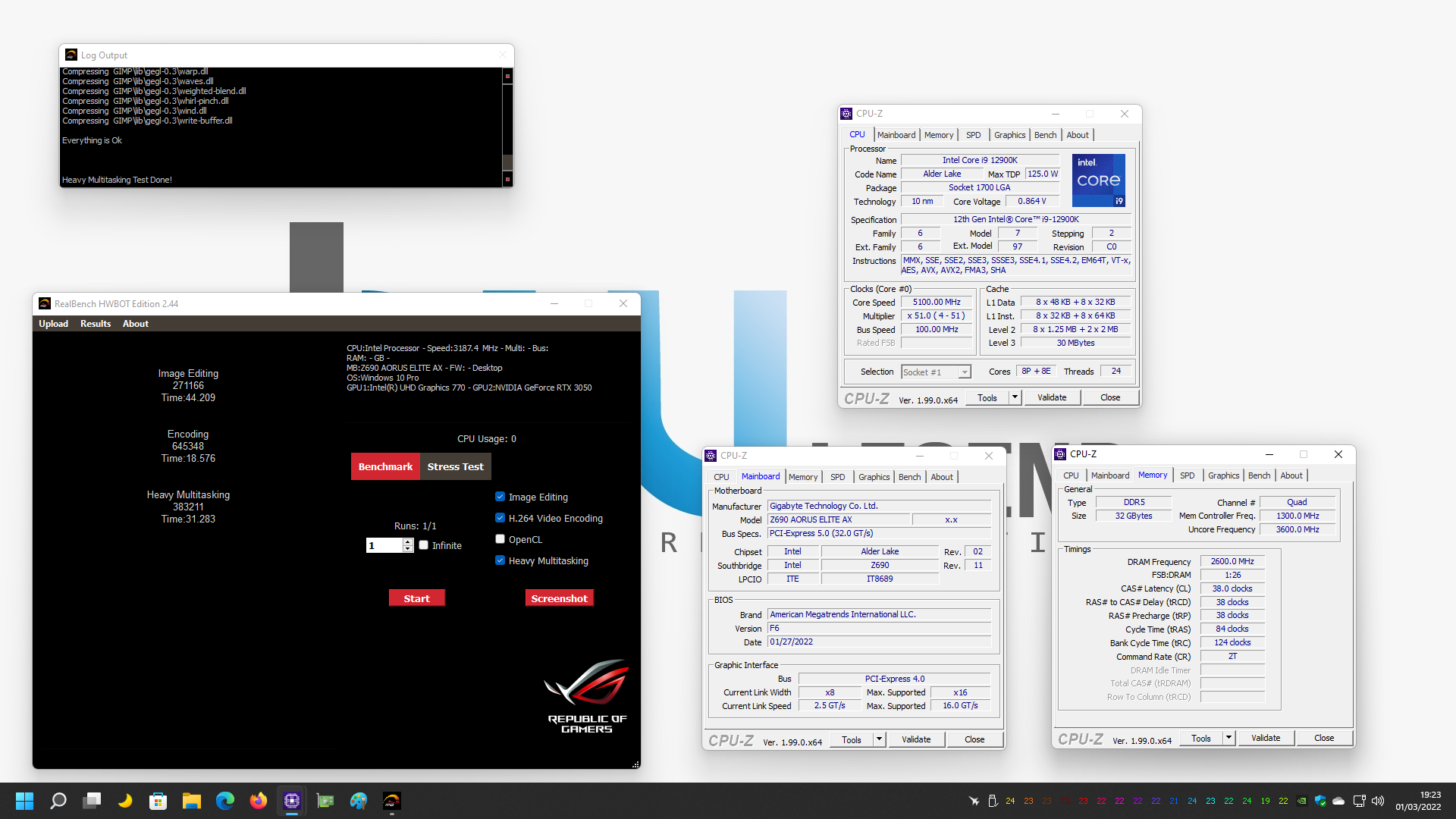The width and height of the screenshot is (1456, 819).
Task: Click into the Runs number input field
Action: coord(384,545)
